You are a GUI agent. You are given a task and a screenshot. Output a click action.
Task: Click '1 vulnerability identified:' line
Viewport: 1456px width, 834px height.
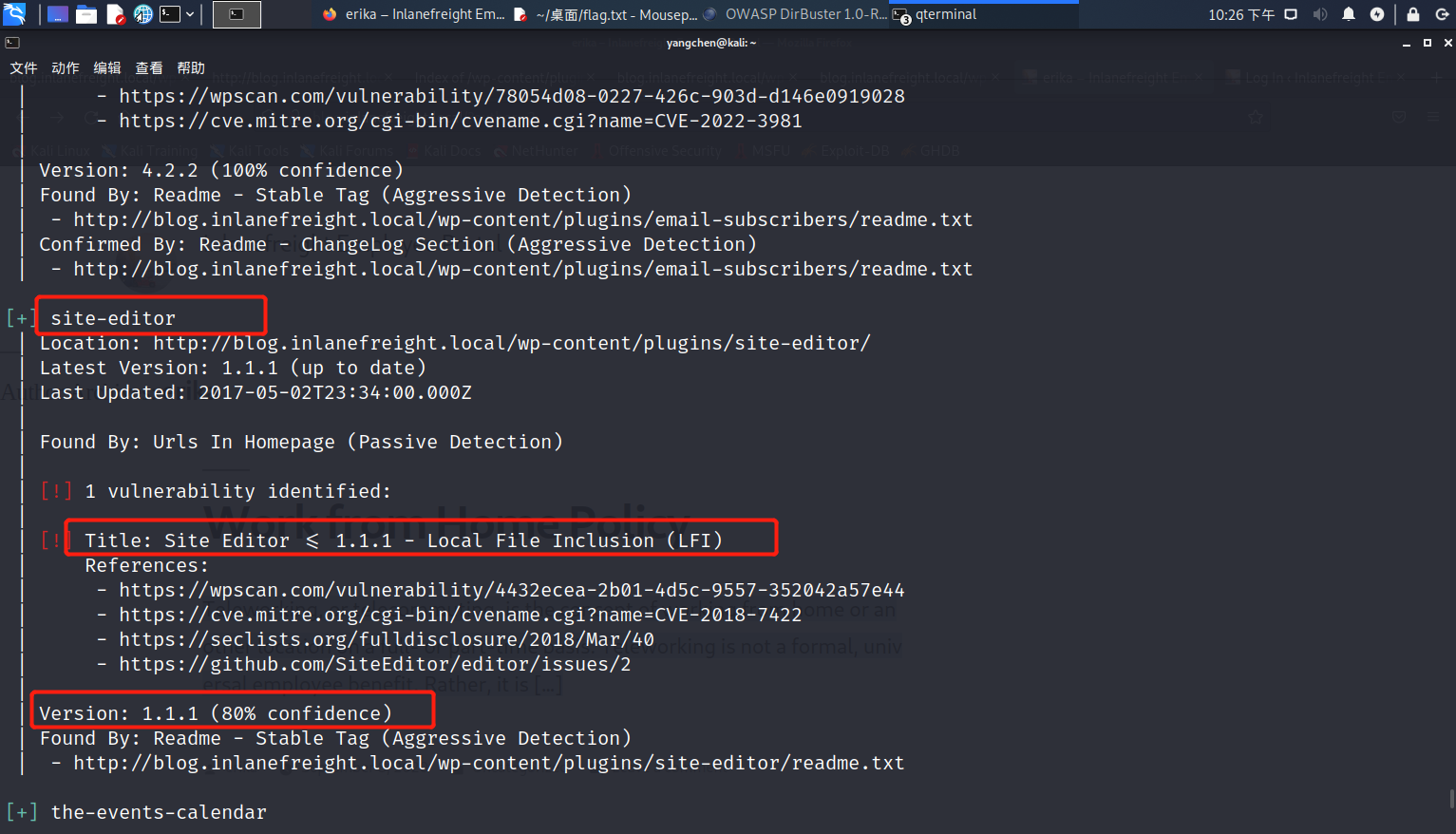(x=237, y=491)
